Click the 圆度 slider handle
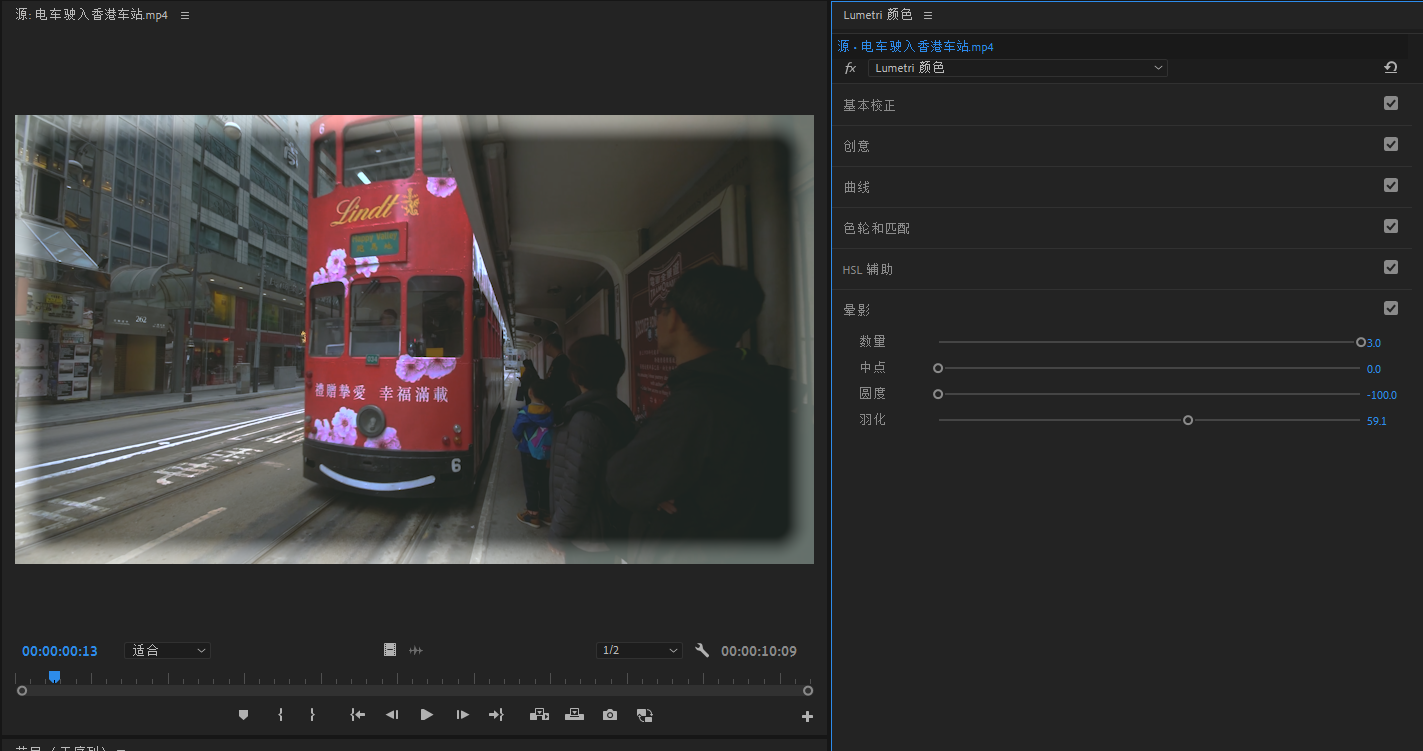Screen dimensions: 1423x751 (x=938, y=394)
